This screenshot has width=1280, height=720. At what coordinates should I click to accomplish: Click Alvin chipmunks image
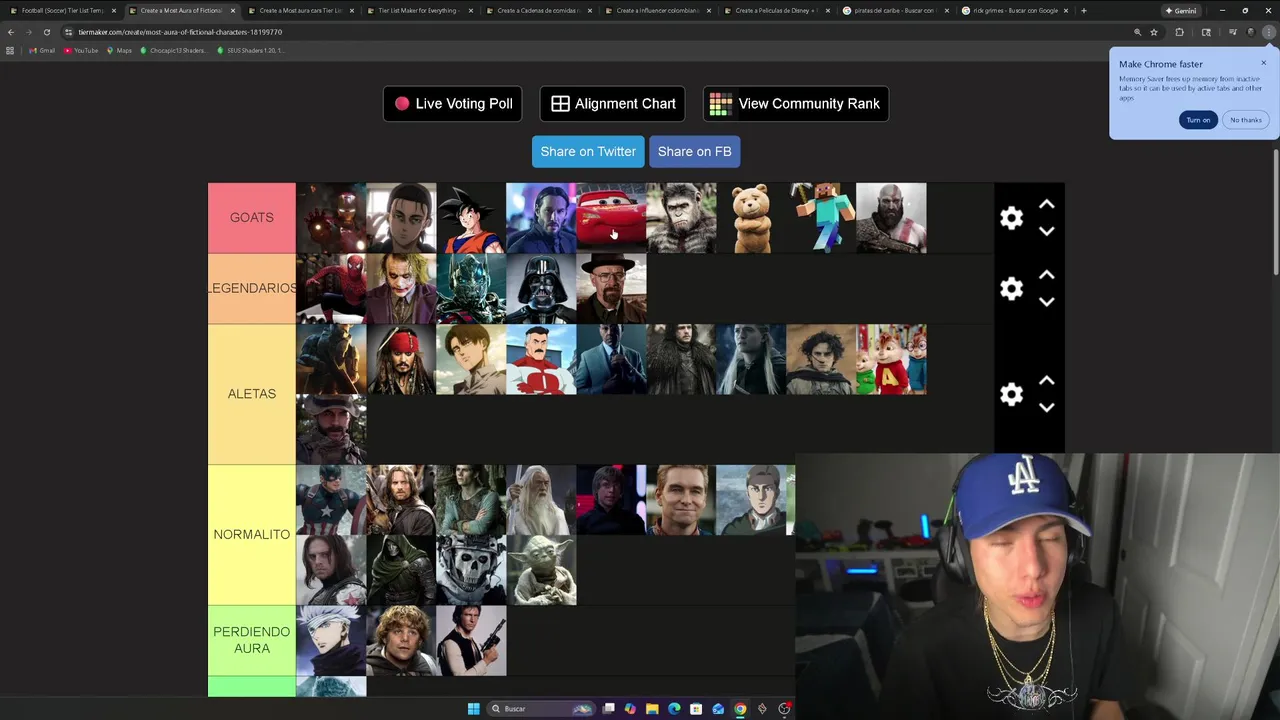click(x=891, y=359)
